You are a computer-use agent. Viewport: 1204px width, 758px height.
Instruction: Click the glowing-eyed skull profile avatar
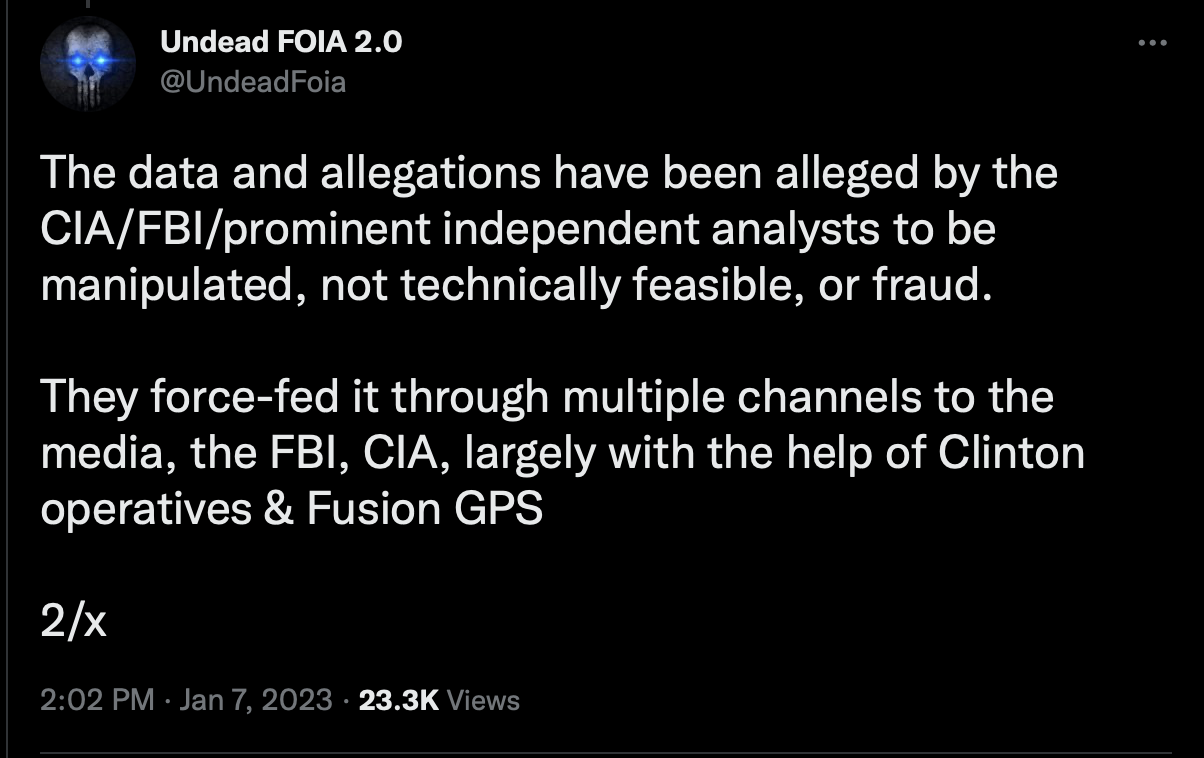tap(88, 63)
